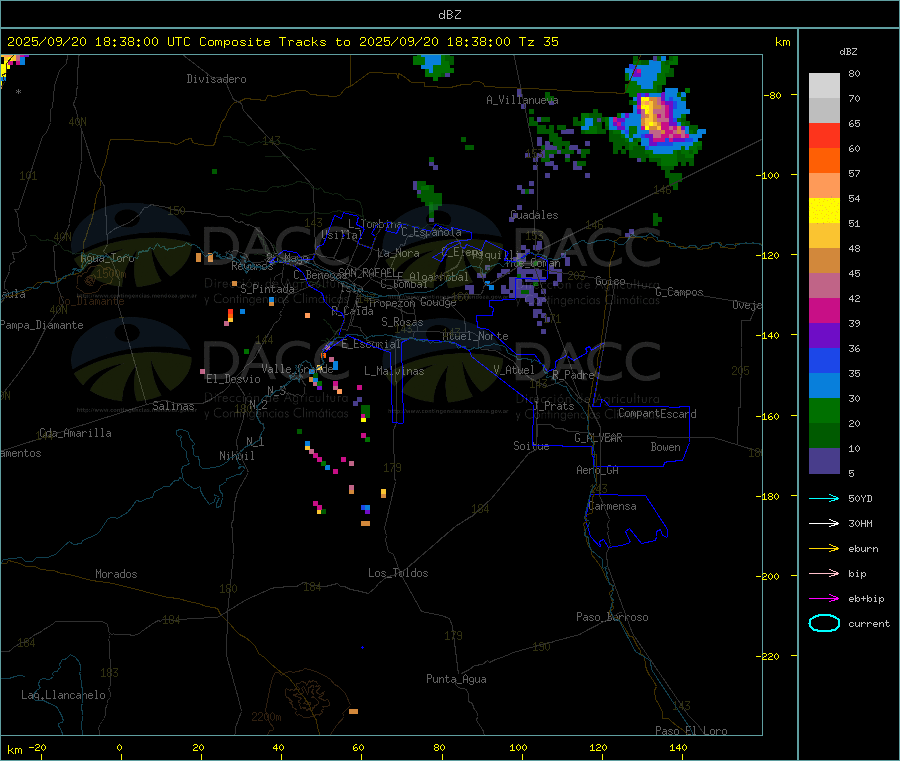The width and height of the screenshot is (900, 761).
Task: Click the A_Villanueva map label
Action: (x=522, y=100)
